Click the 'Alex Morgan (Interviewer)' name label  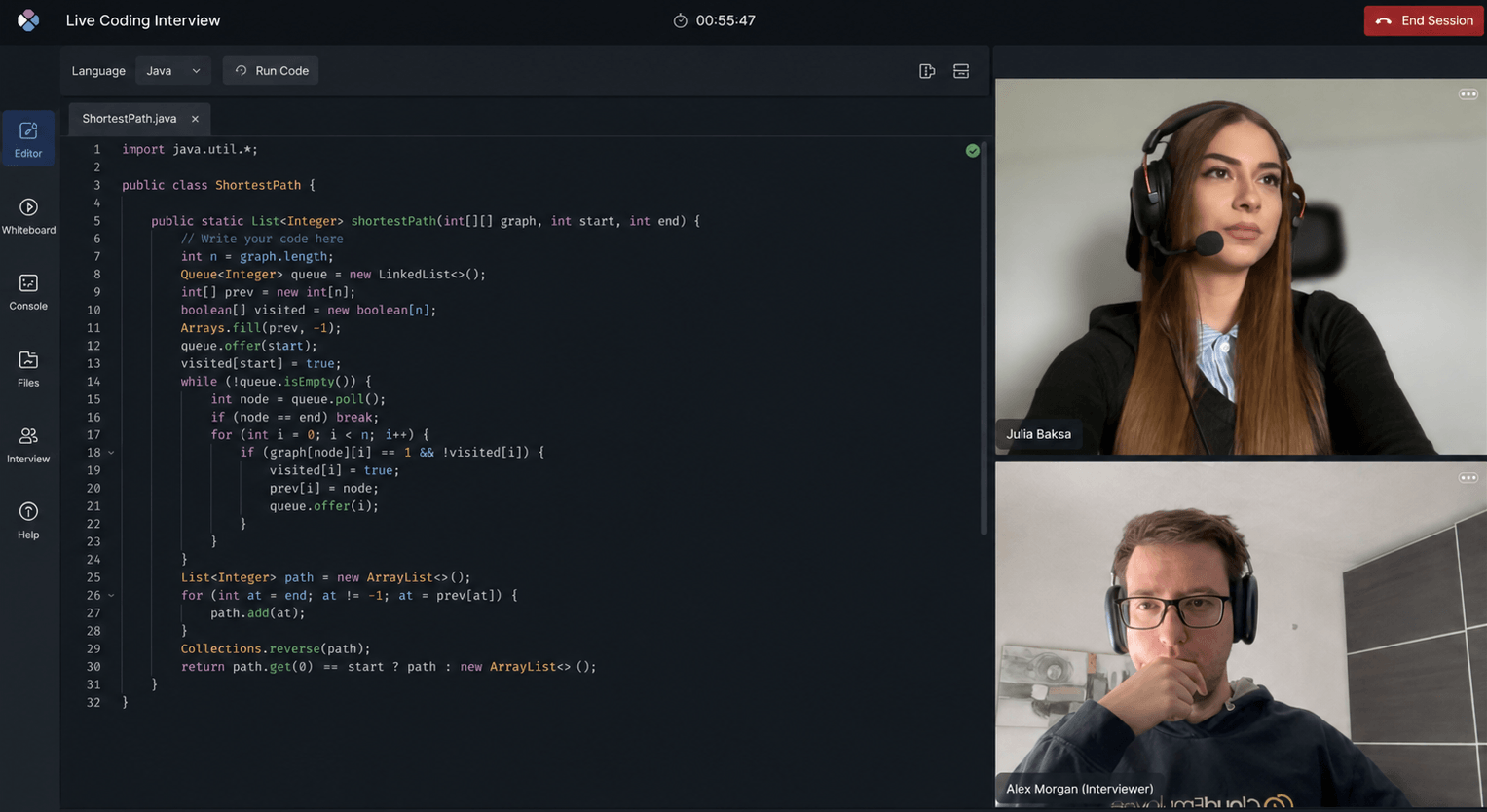point(1079,789)
